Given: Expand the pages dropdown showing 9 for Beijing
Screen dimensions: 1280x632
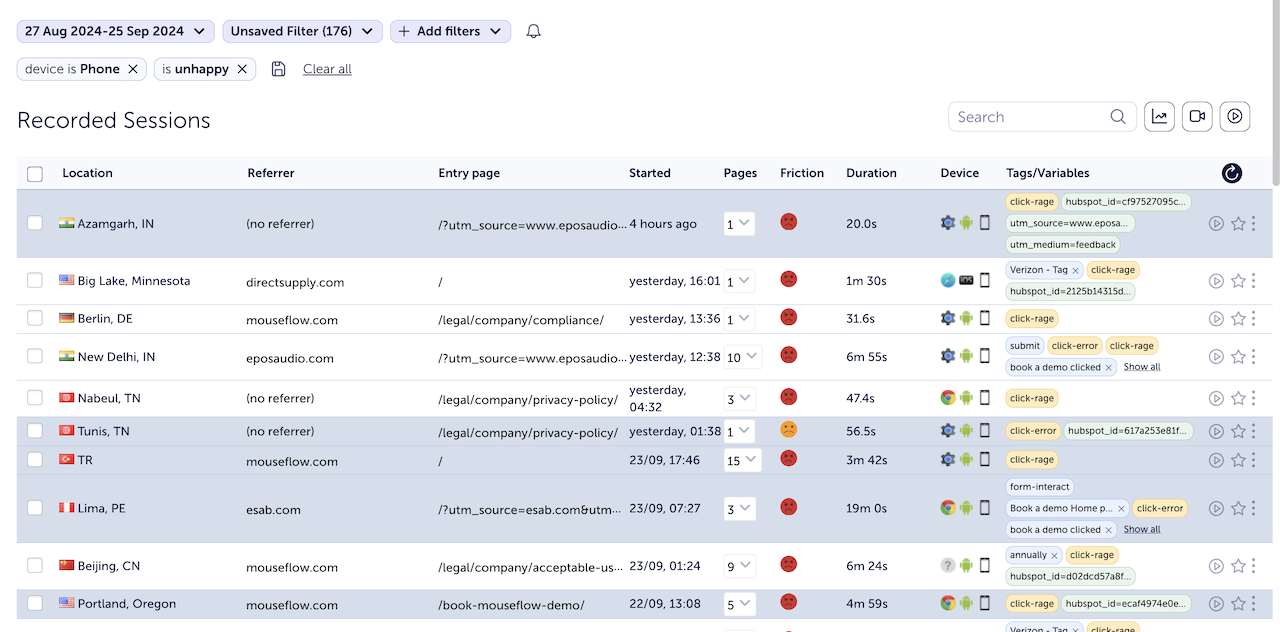Looking at the screenshot, I should (x=739, y=566).
